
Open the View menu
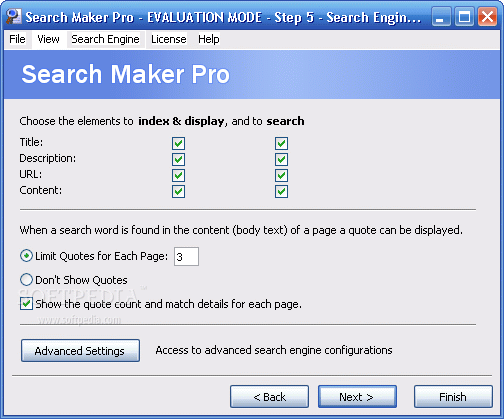[x=48, y=39]
